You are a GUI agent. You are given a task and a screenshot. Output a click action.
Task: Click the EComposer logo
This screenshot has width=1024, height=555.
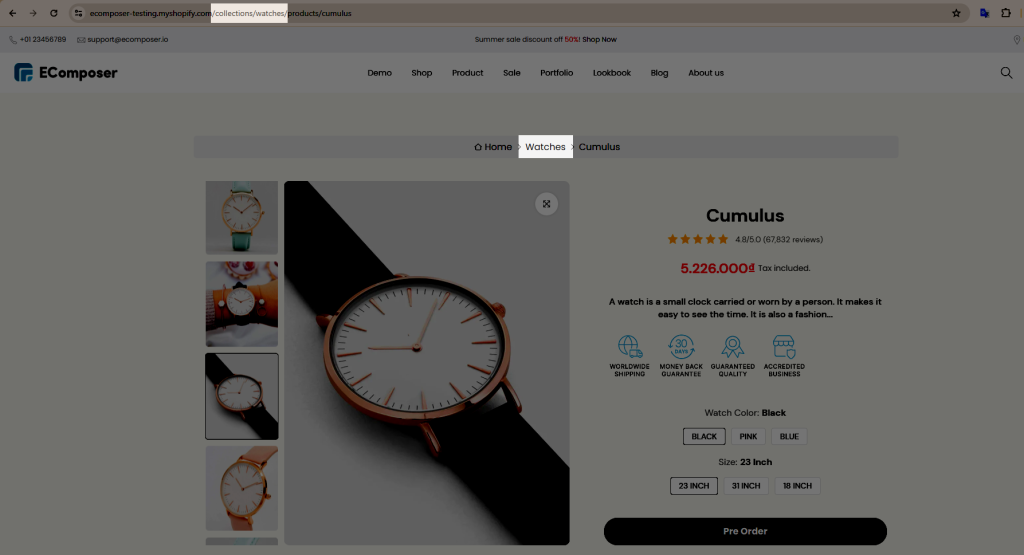pos(65,72)
